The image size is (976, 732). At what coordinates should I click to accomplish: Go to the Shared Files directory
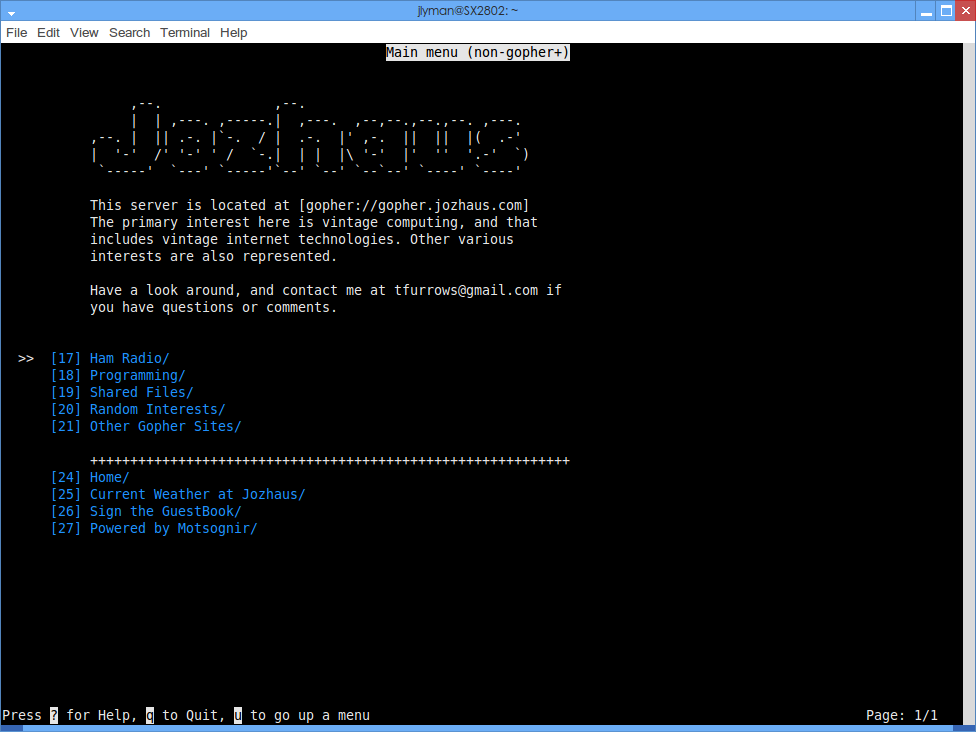141,392
